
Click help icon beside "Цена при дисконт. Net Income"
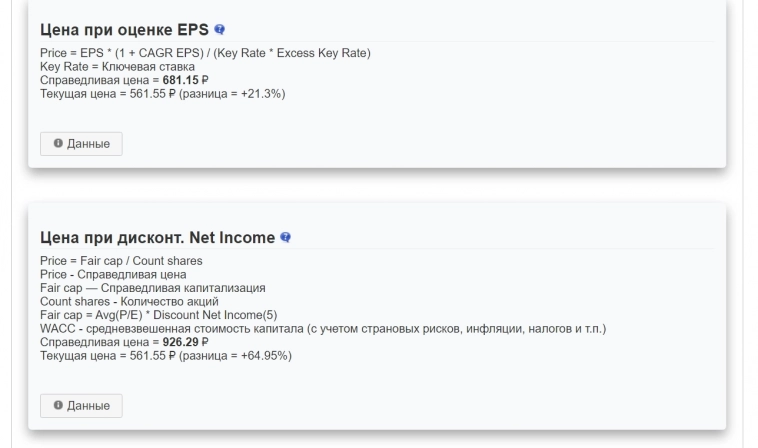(x=286, y=238)
